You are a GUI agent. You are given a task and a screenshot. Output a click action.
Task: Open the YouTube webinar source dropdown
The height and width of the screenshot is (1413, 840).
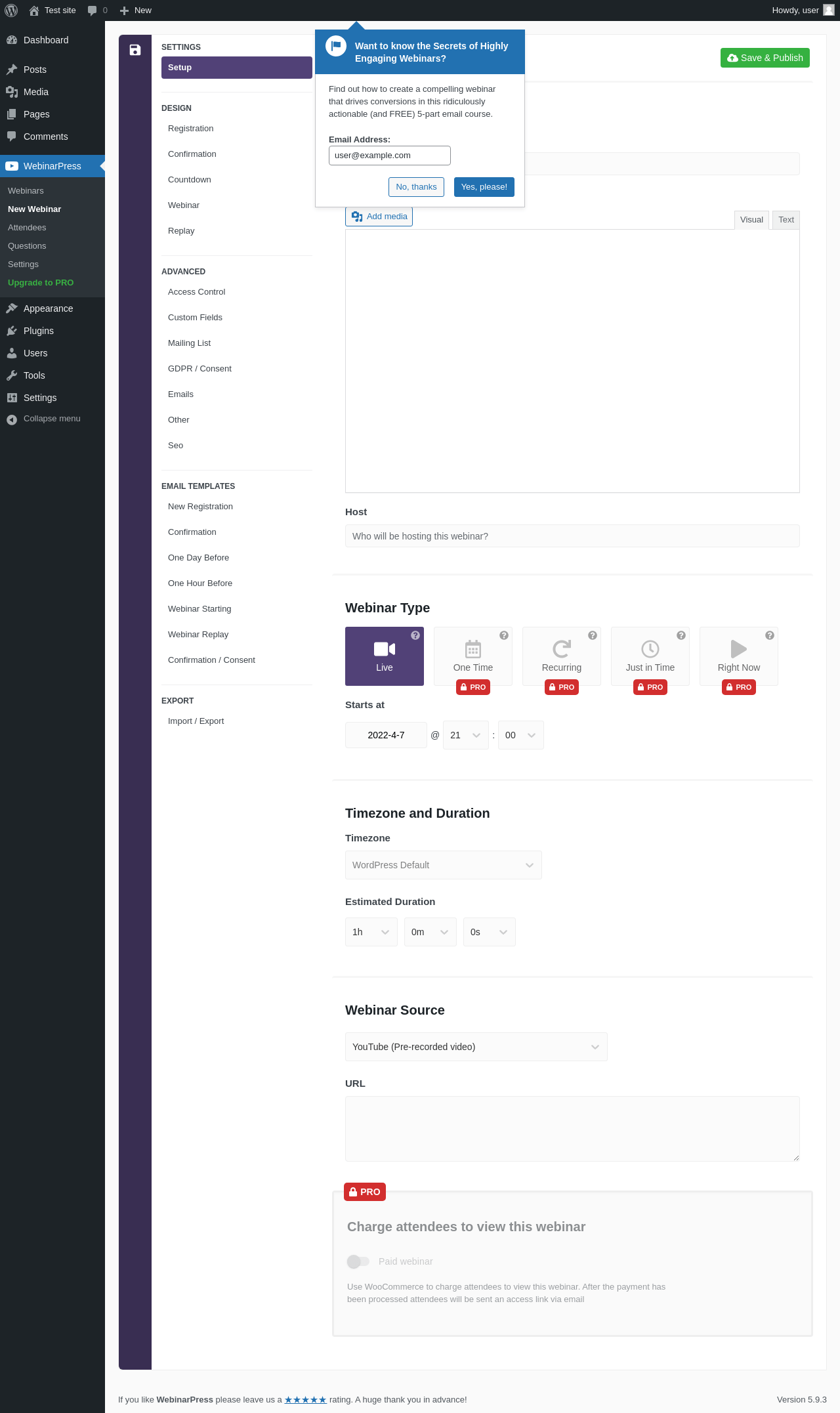(476, 1047)
